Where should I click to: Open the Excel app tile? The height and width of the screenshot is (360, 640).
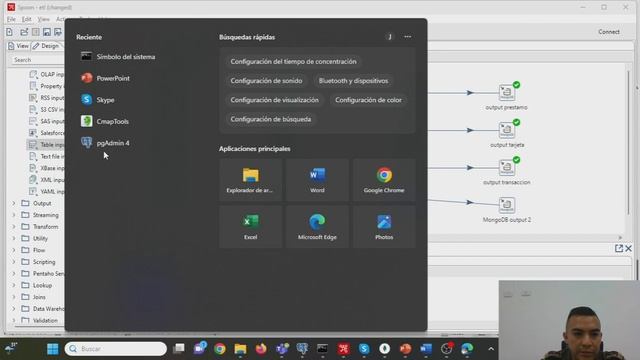click(x=250, y=227)
